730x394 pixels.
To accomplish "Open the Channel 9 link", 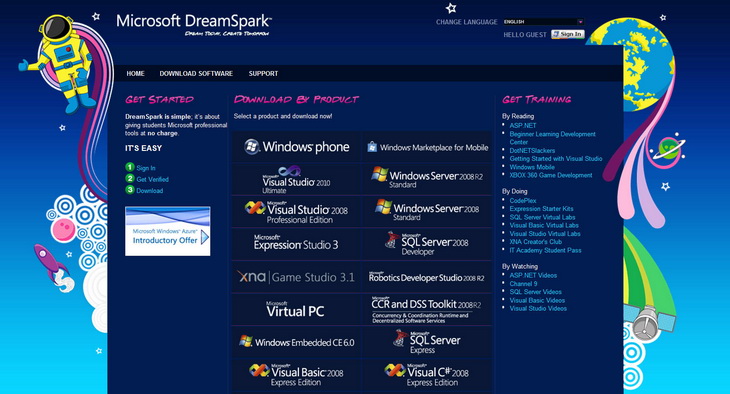I will point(523,284).
